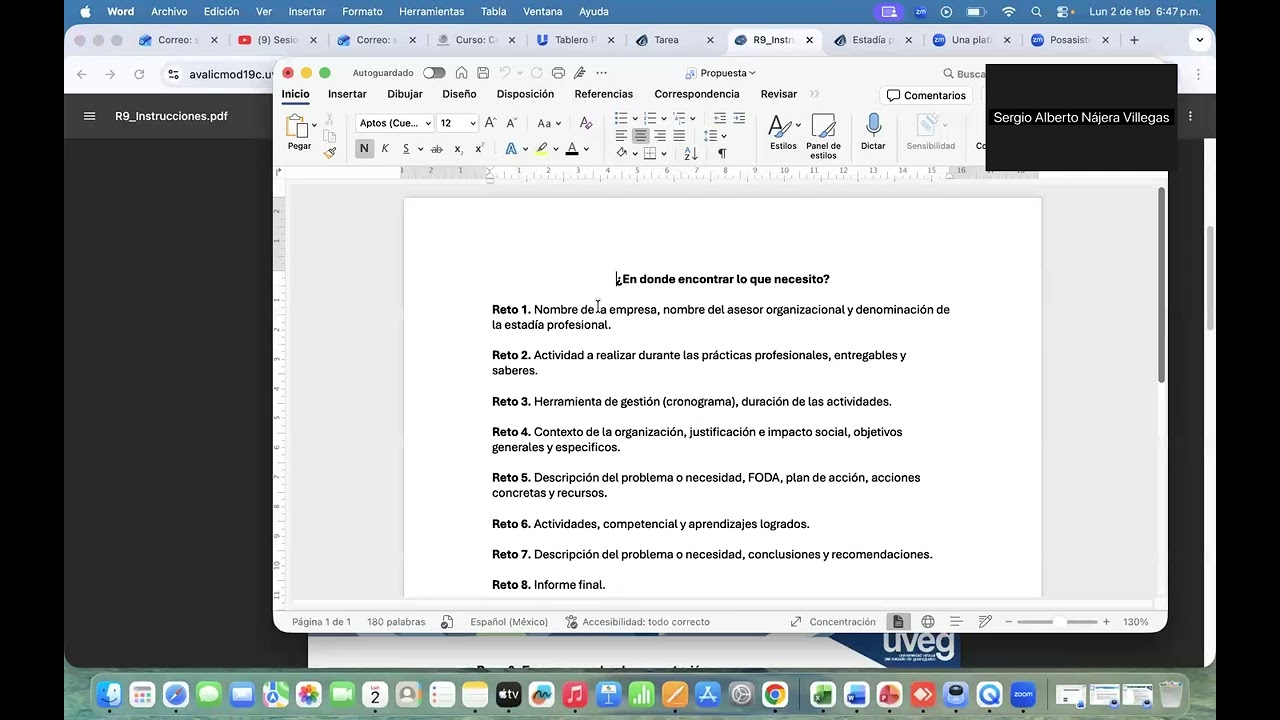This screenshot has height=720, width=1280.
Task: Open the Borders dropdown arrow
Action: (664, 153)
